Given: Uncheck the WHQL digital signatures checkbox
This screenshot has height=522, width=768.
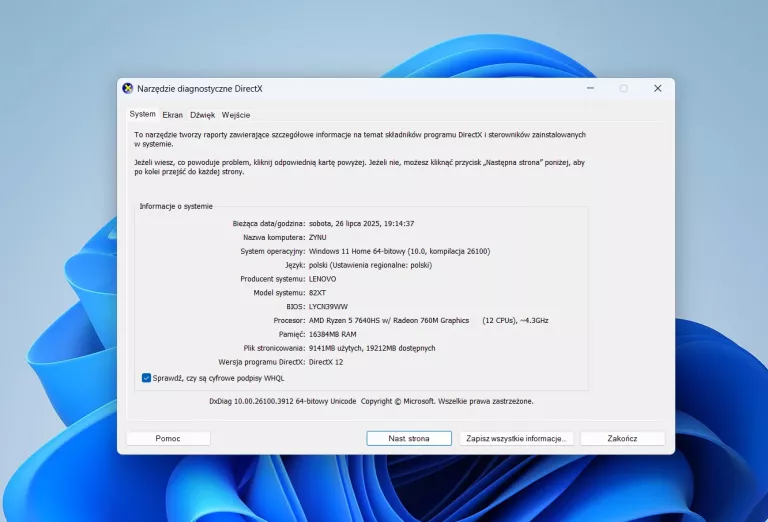Looking at the screenshot, I should click(x=146, y=378).
